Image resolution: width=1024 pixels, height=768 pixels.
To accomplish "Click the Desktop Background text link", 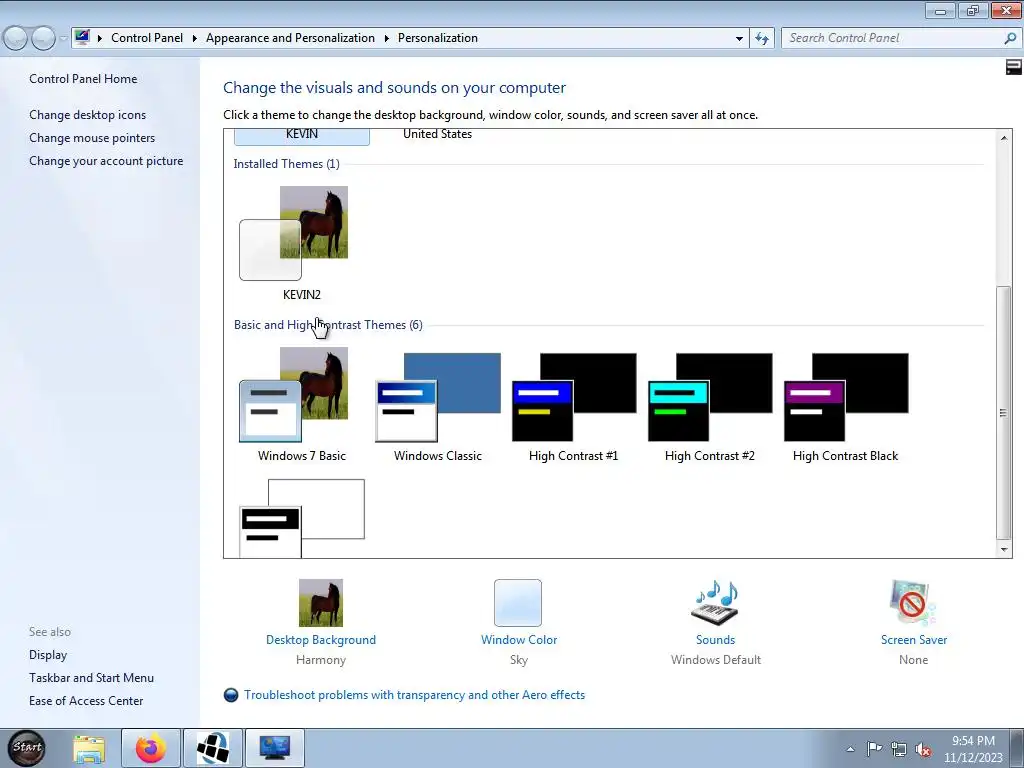I will (321, 640).
